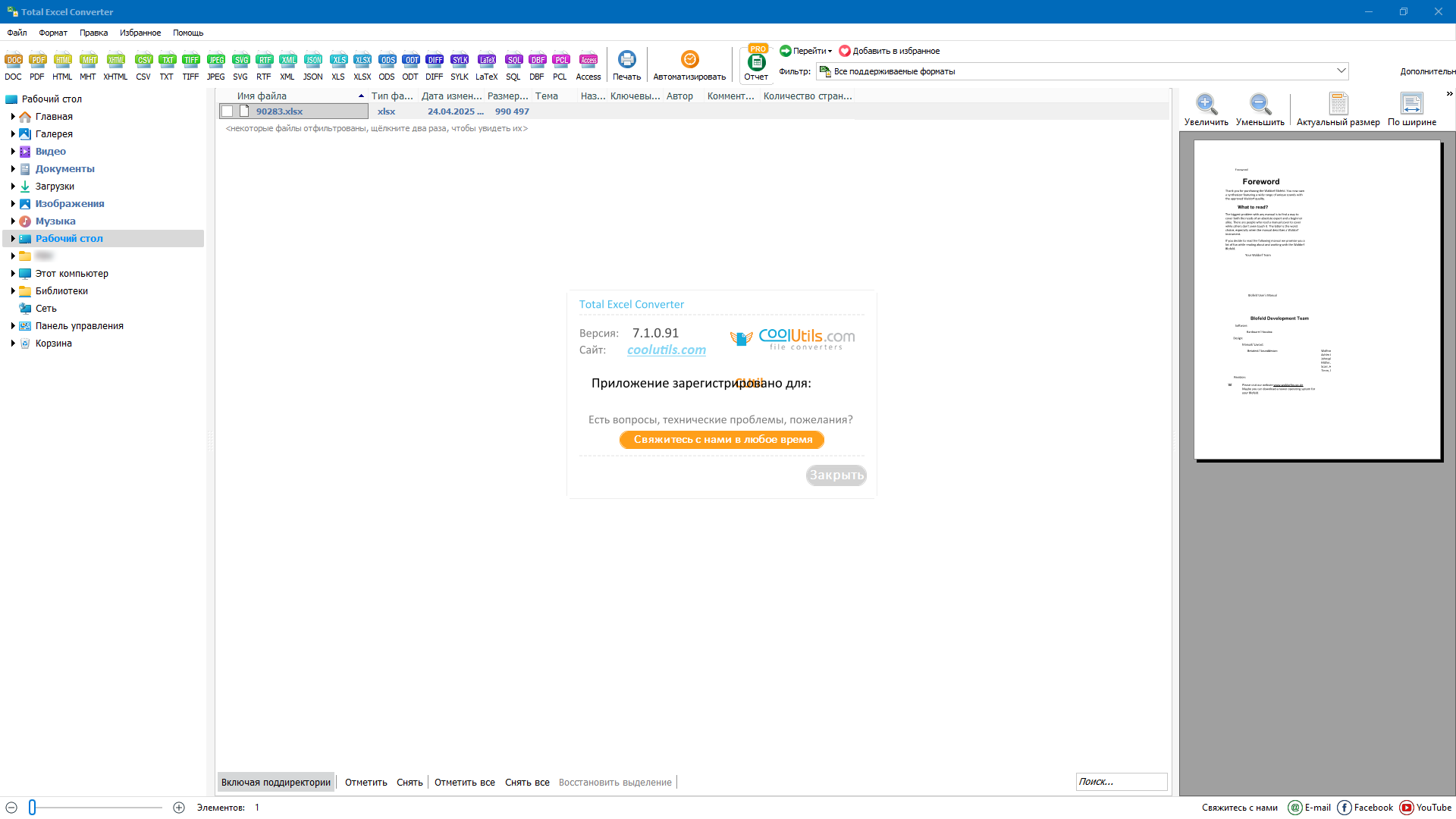The width and height of the screenshot is (1456, 819).
Task: Open the Правка menu
Action: [93, 33]
